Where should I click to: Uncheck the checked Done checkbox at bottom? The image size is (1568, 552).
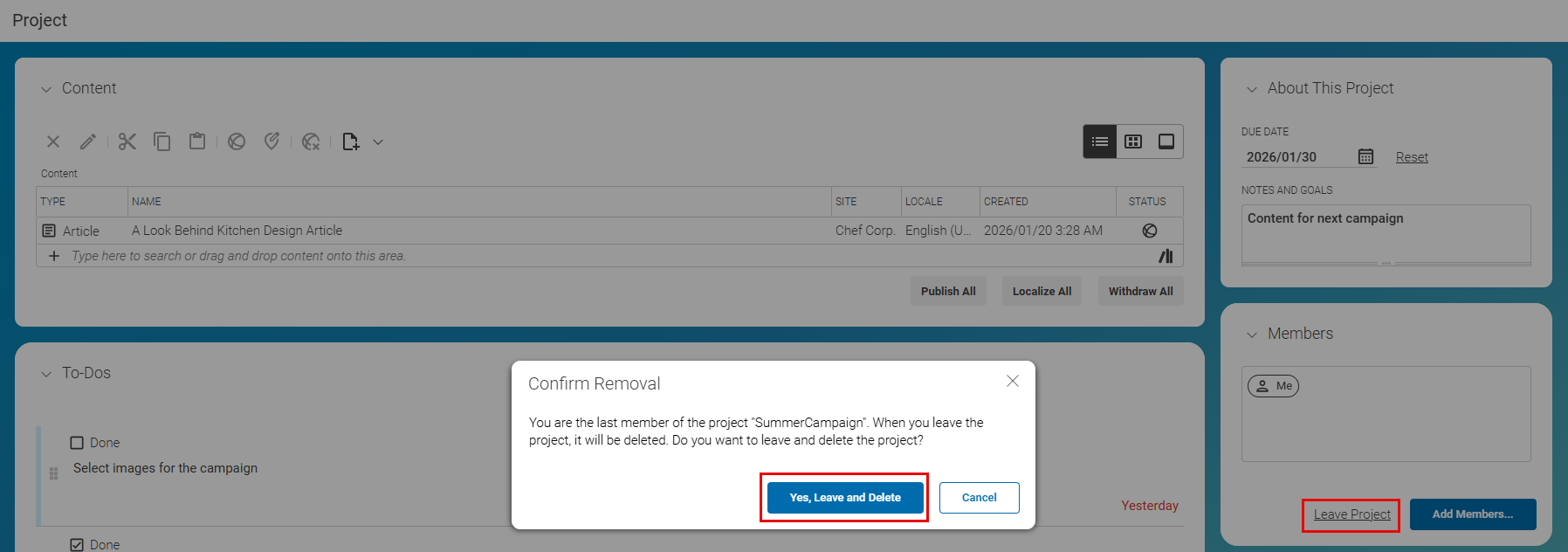(x=77, y=545)
